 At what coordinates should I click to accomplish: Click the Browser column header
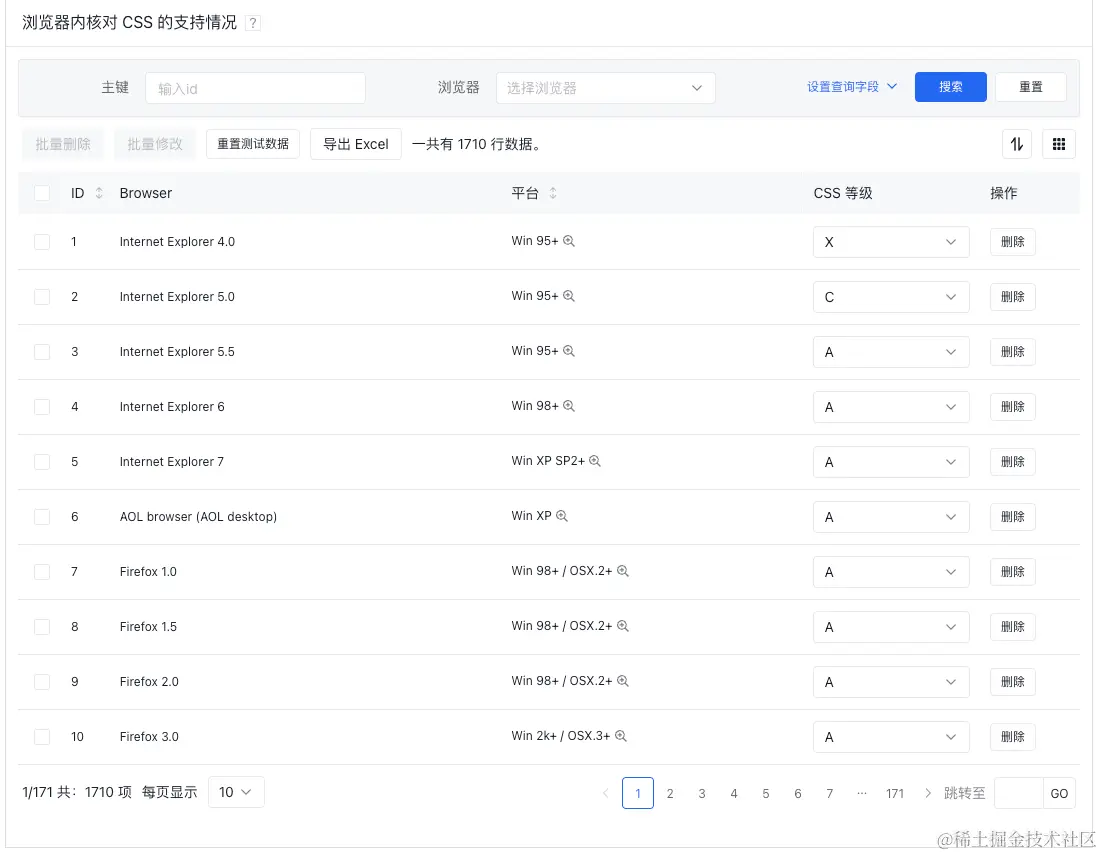(x=146, y=193)
